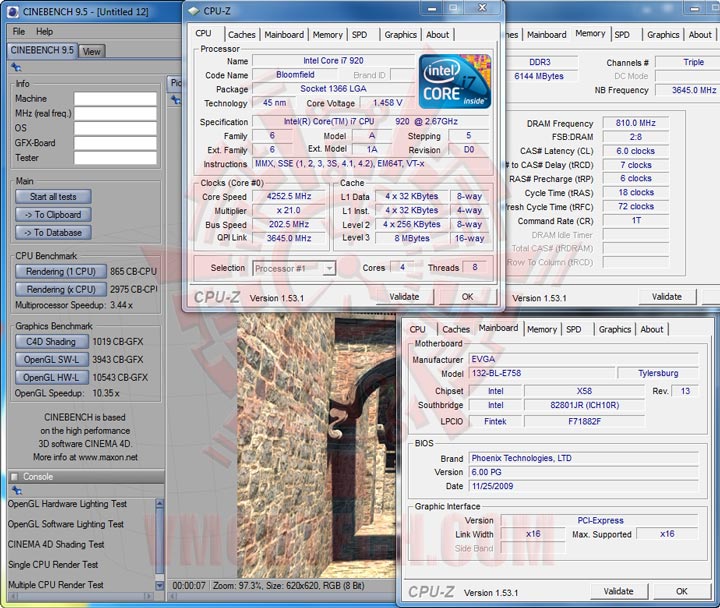This screenshot has height=608, width=720.
Task: Click the DRAM Frequency value 810.0 MHz
Action: point(636,123)
